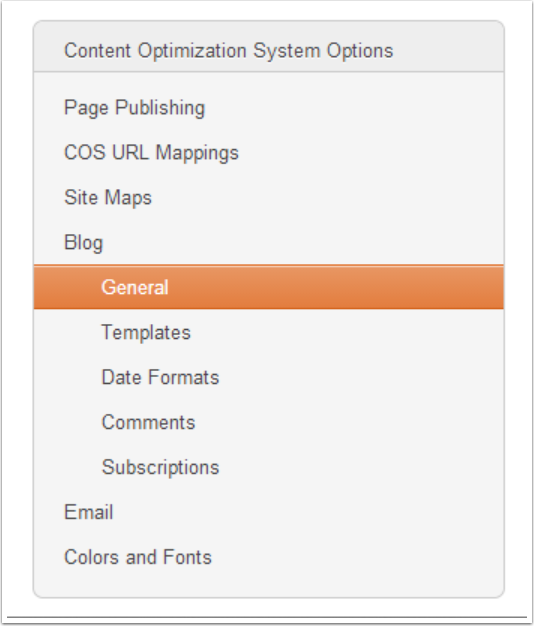Viewport: 534px width, 626px height.
Task: Select COS URL Mappings in the sidebar
Action: pos(151,153)
